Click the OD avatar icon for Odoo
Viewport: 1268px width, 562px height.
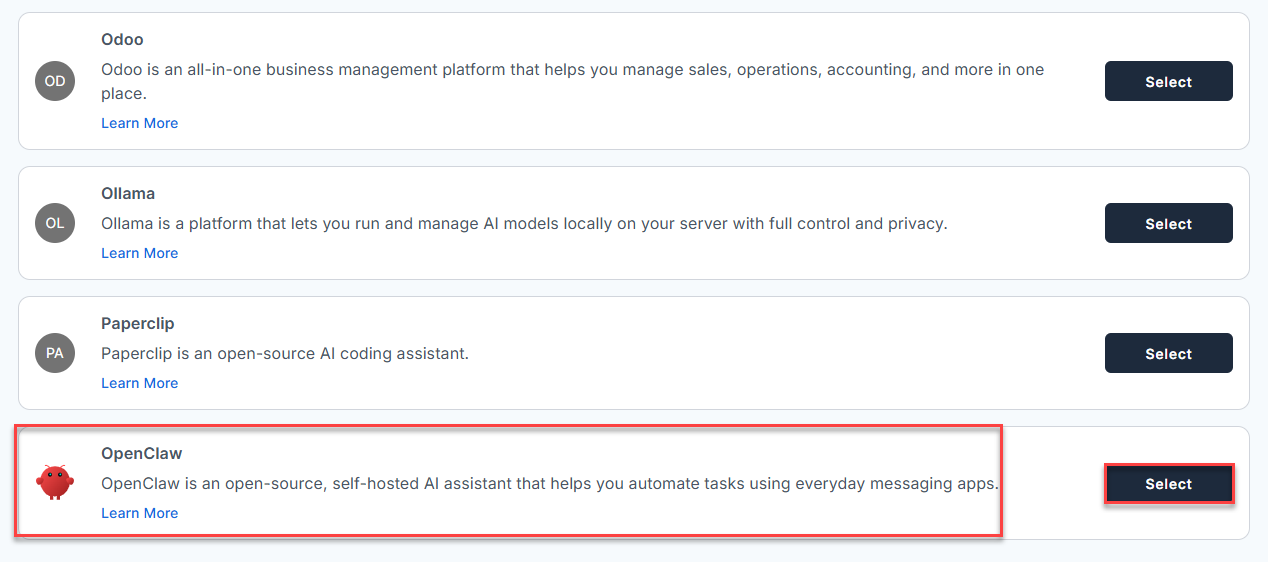coord(55,81)
